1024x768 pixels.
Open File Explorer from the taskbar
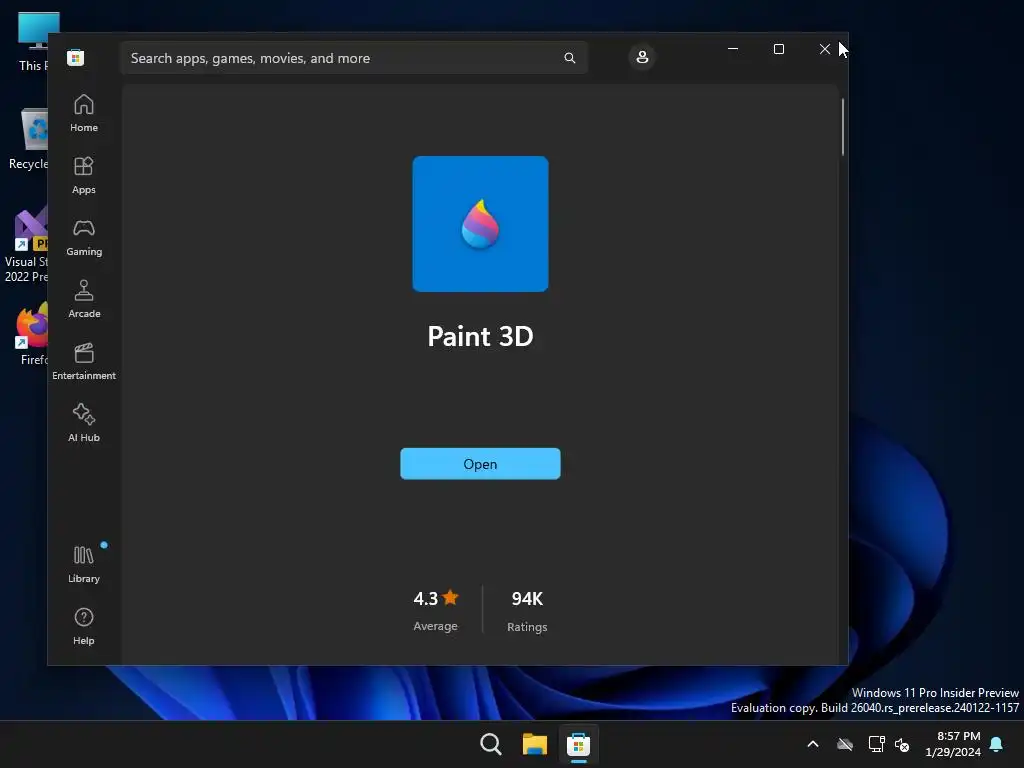pos(534,744)
